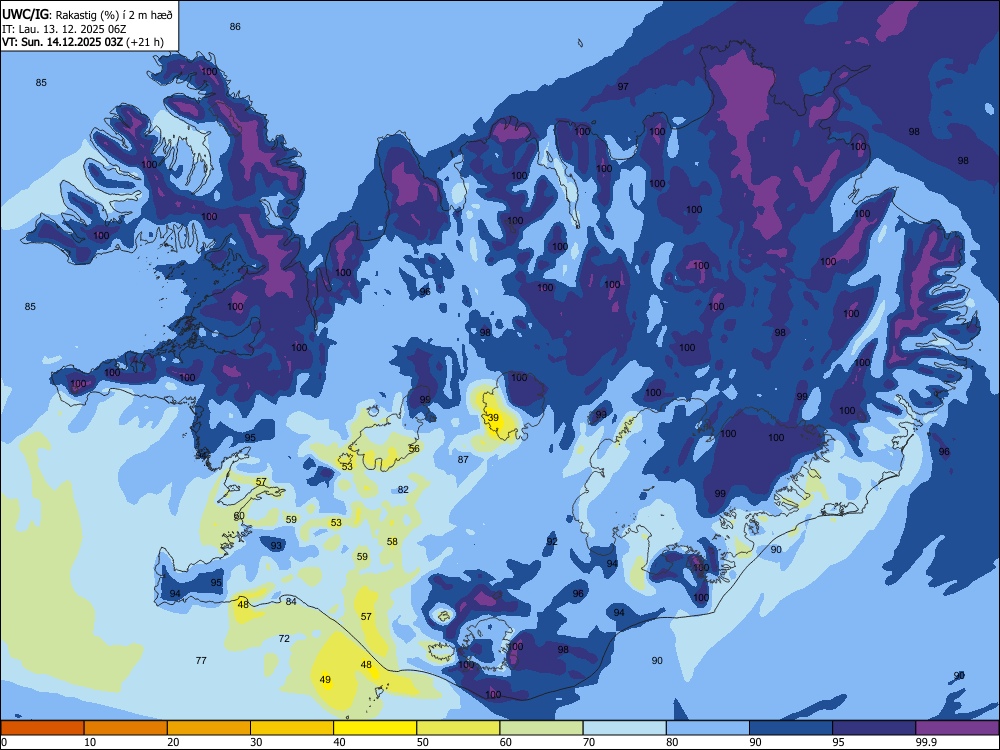
Task: Click the dark blue 90–95 legend swatch
Action: pyautogui.click(x=791, y=728)
